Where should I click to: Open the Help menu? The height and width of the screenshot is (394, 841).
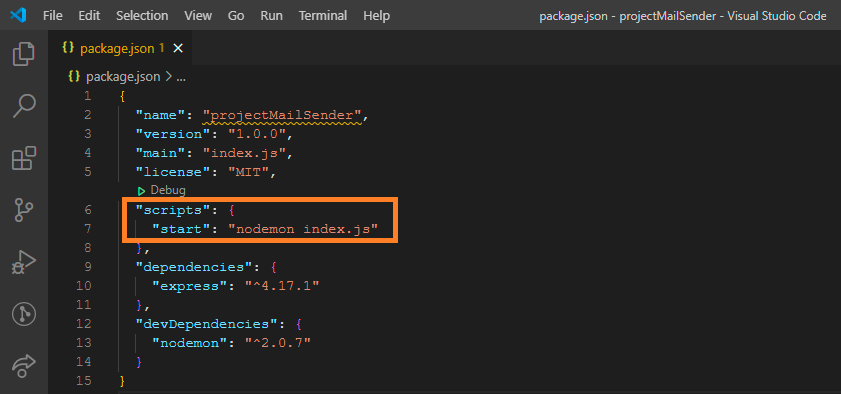click(x=377, y=16)
